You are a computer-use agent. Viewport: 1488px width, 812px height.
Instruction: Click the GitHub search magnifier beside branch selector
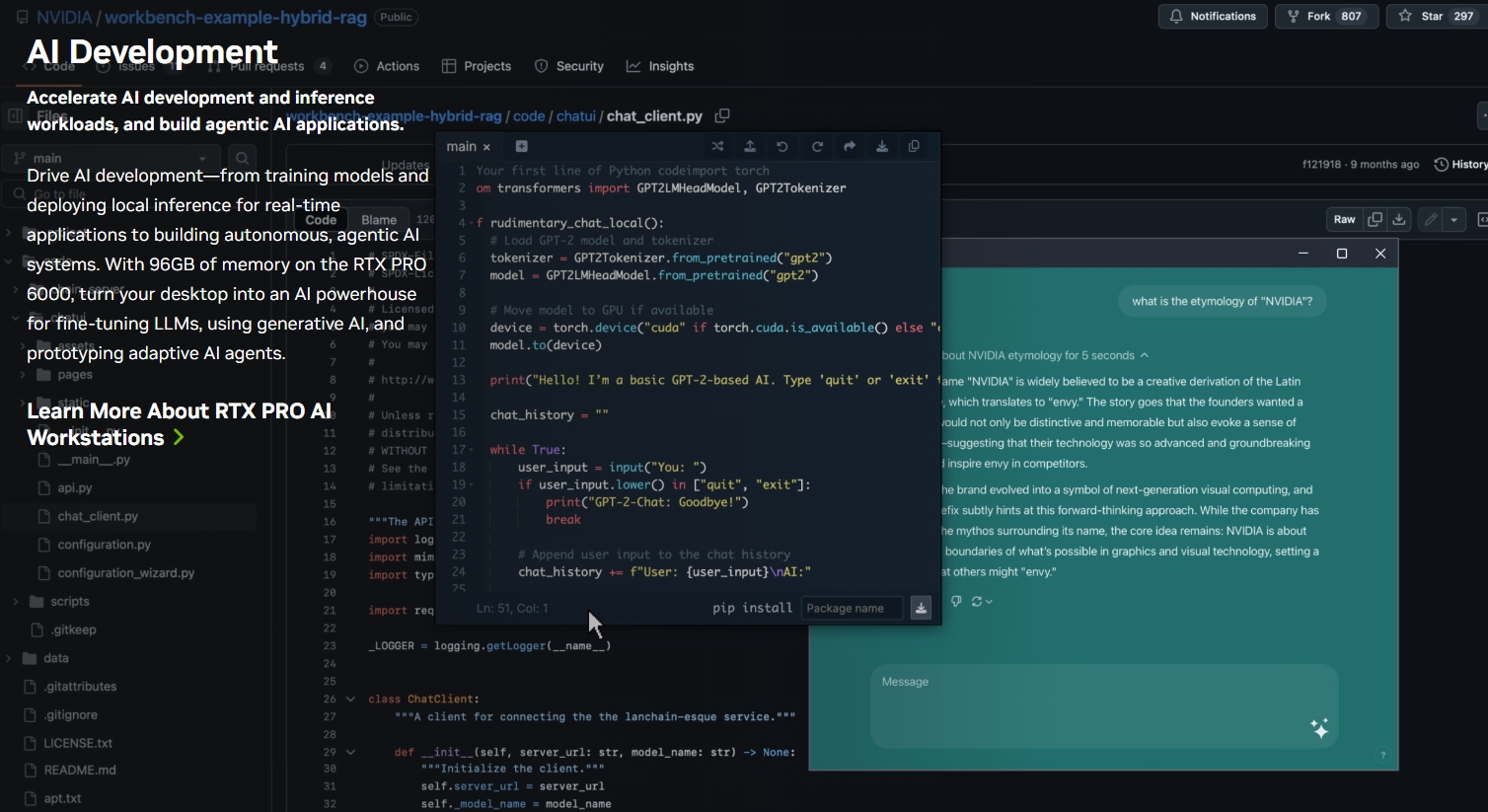(242, 158)
